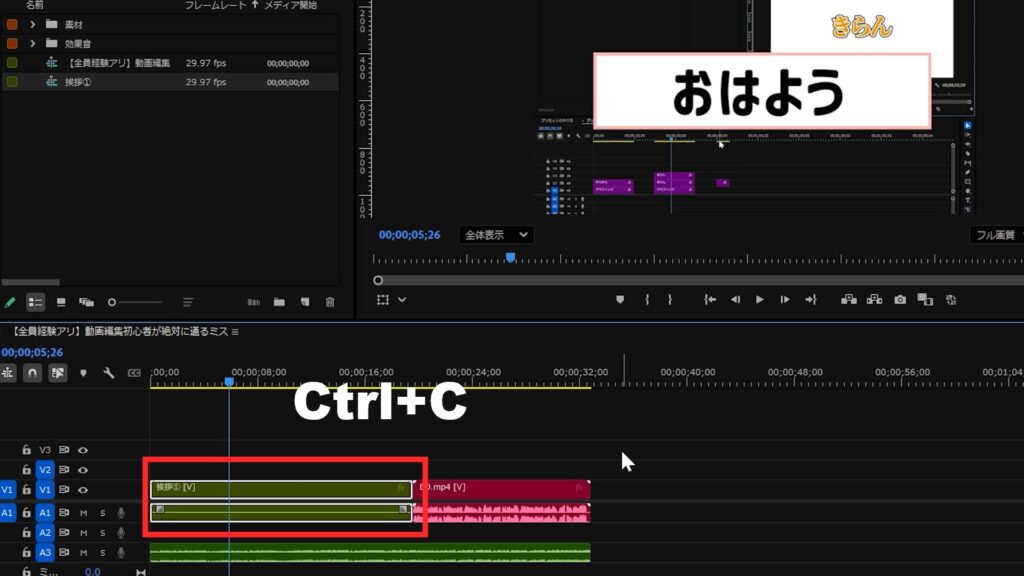Click the direct manipulation box icon in program monitor
1024x576 pixels.
383,300
